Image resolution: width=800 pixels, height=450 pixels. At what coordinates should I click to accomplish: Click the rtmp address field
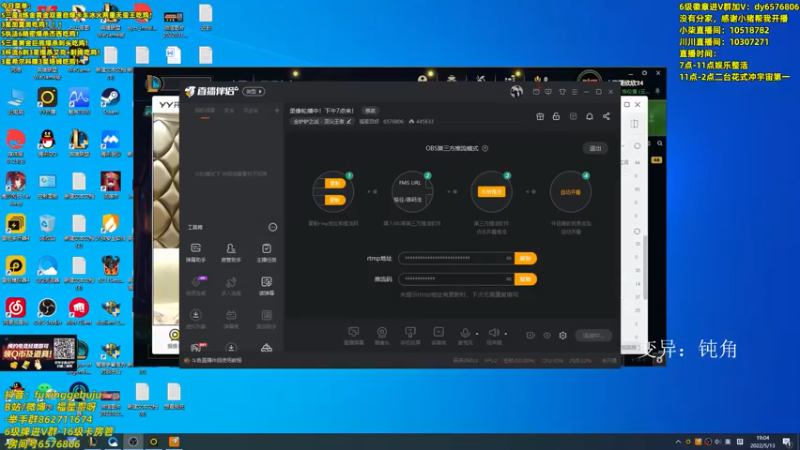pos(456,259)
